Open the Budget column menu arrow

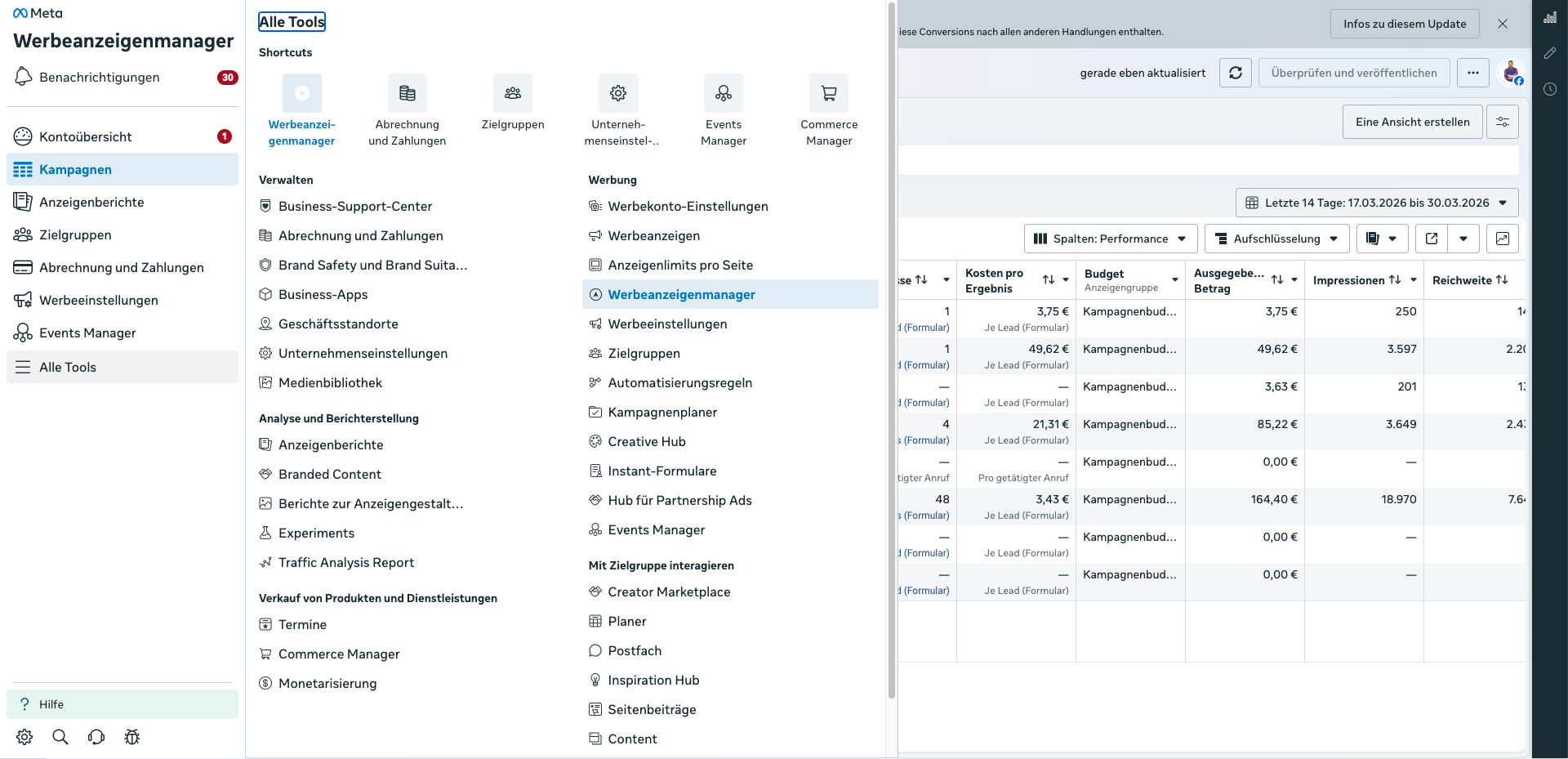[1175, 280]
